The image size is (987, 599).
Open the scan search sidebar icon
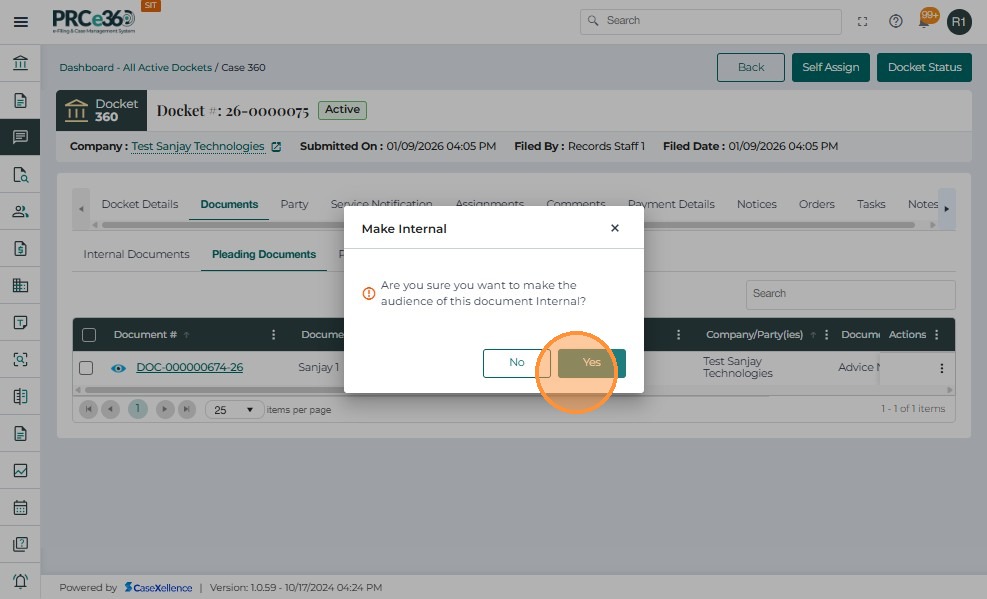(20, 359)
